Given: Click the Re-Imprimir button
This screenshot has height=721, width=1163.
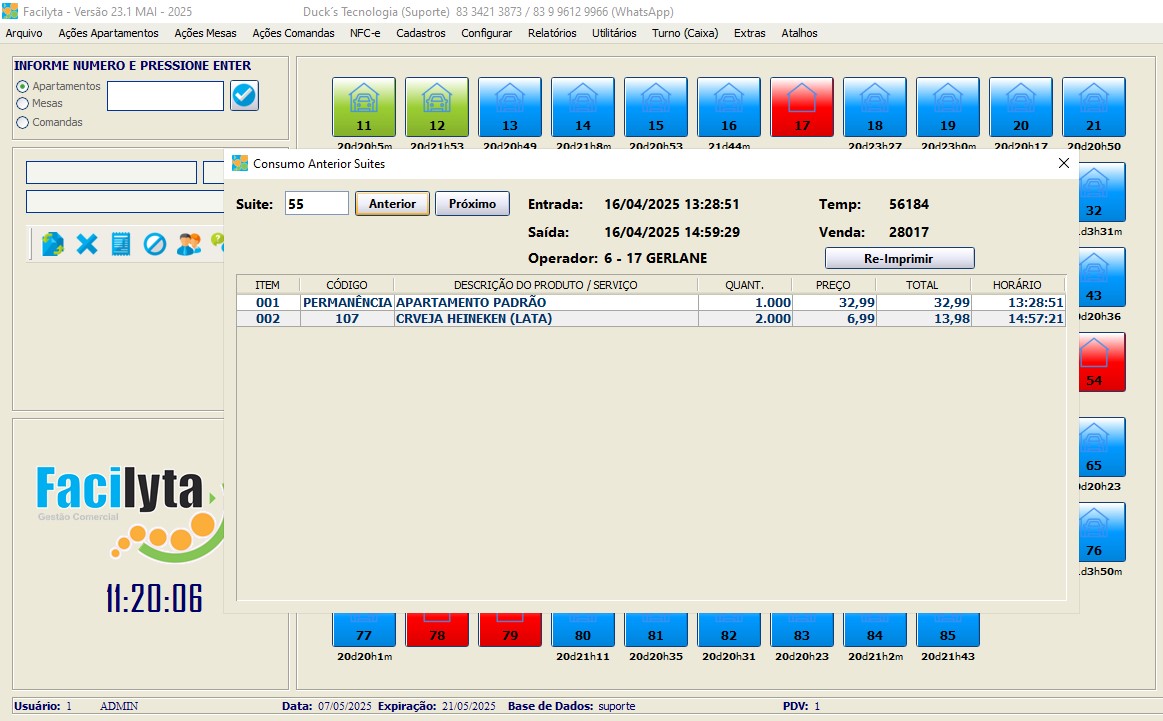Looking at the screenshot, I should 899,258.
